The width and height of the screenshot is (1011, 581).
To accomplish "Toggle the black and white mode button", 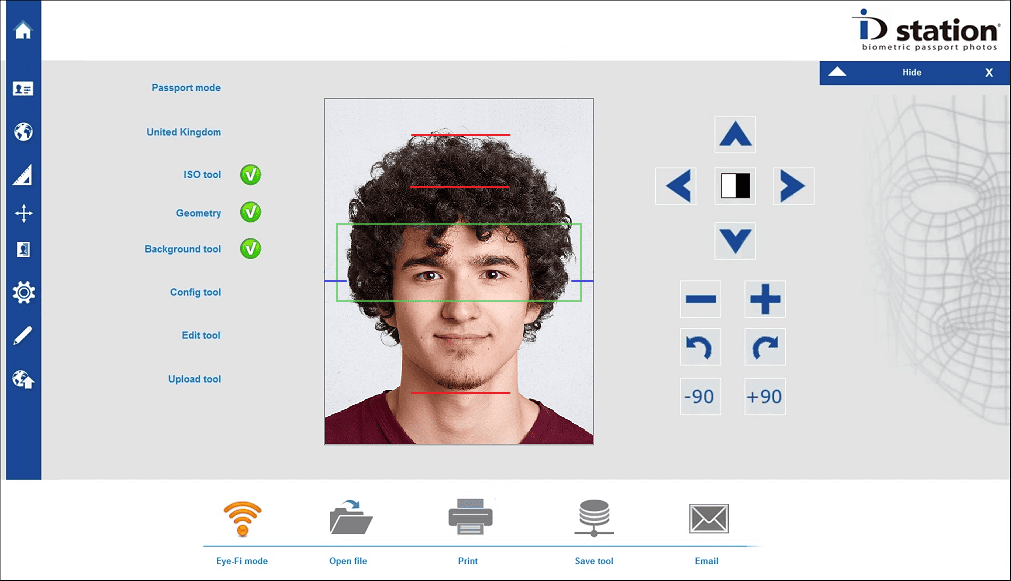I will point(735,186).
